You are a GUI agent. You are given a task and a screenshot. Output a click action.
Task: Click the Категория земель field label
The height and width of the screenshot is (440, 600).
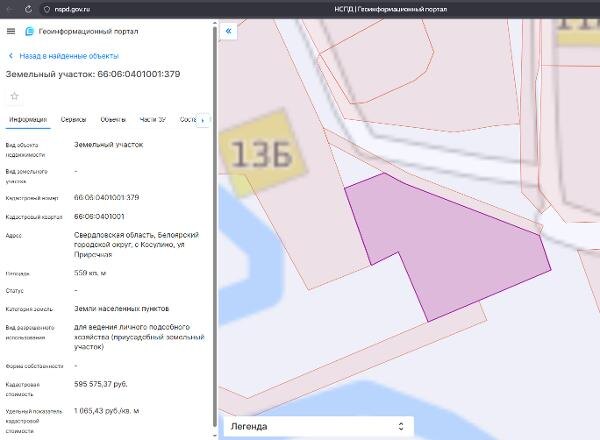tap(29, 309)
